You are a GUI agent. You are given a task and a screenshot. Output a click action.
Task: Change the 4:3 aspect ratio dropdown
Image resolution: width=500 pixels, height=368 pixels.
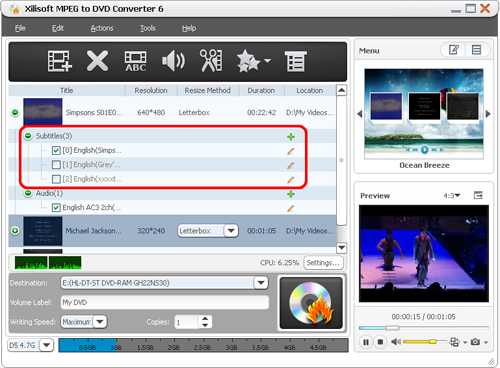click(x=452, y=196)
